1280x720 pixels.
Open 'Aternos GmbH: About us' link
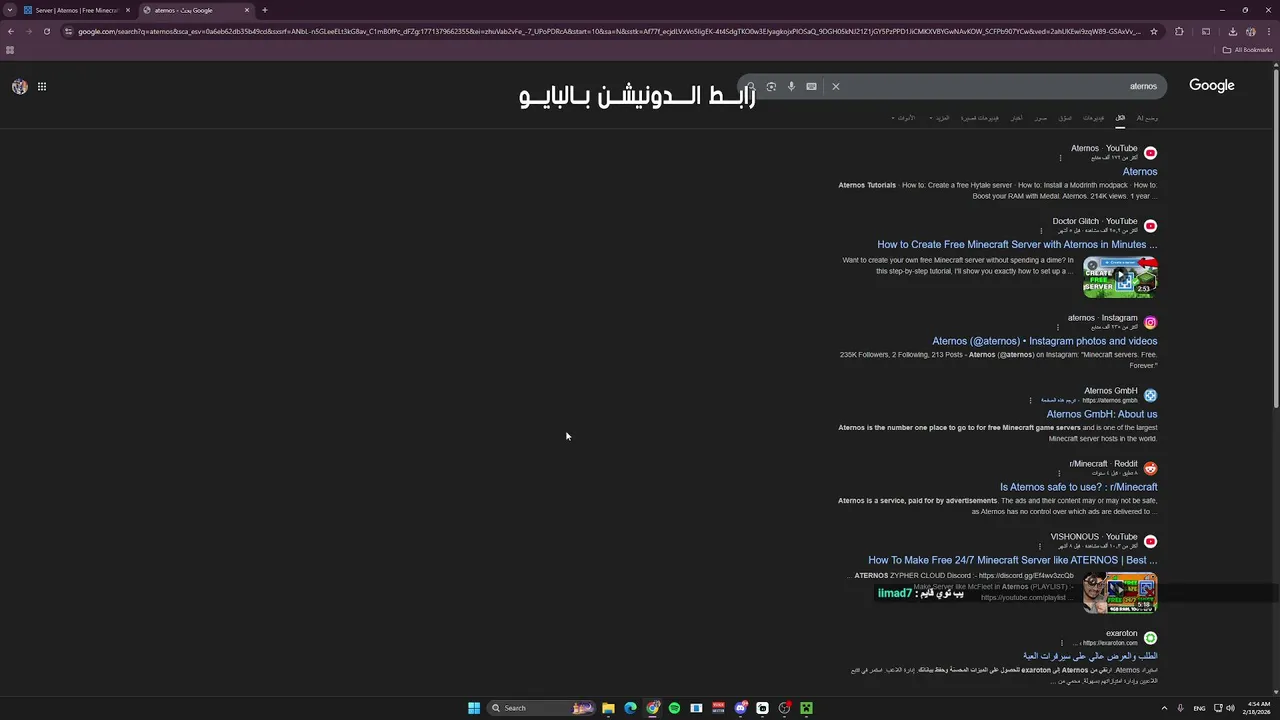tap(1102, 414)
